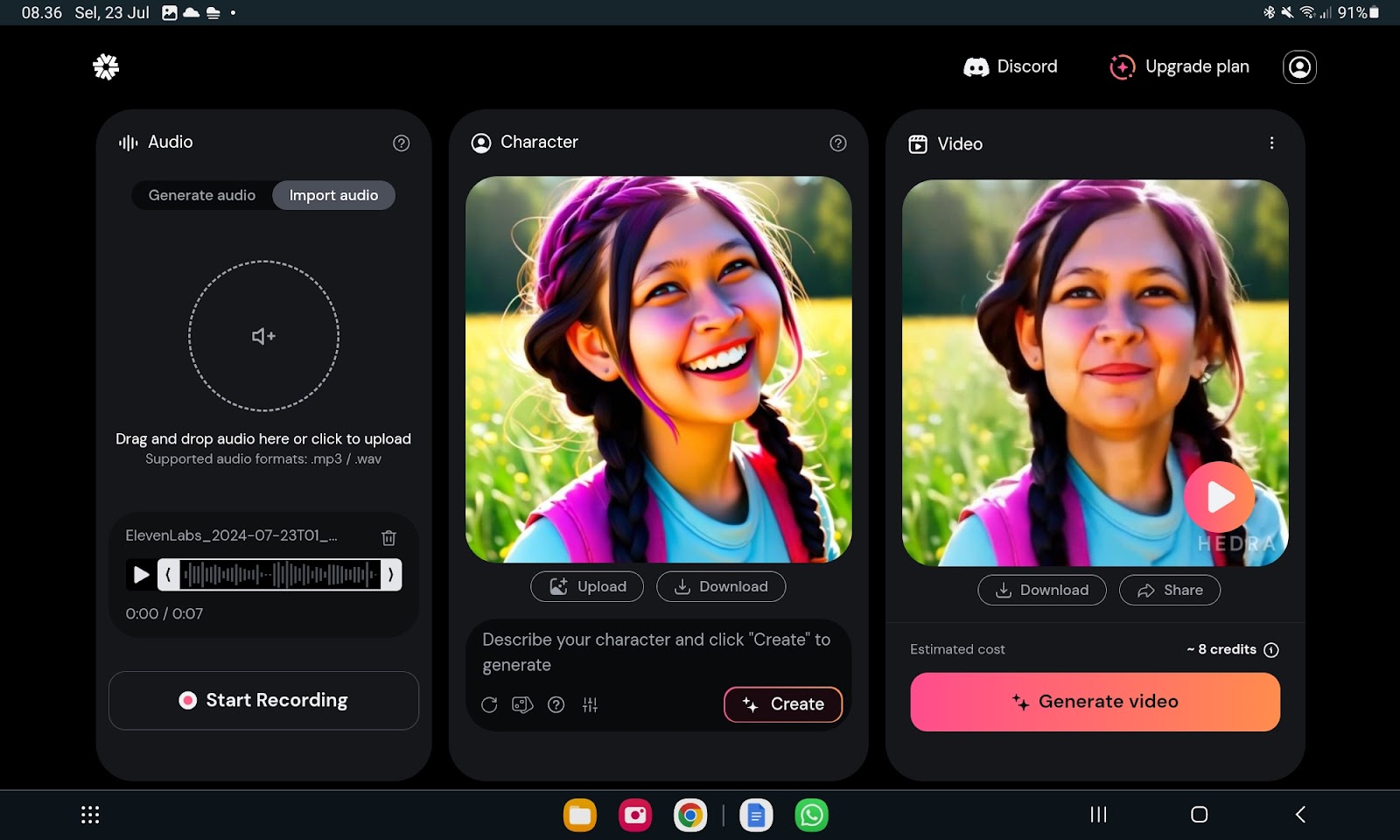The width and height of the screenshot is (1400, 840).
Task: Open the user profile icon
Action: 1299,66
